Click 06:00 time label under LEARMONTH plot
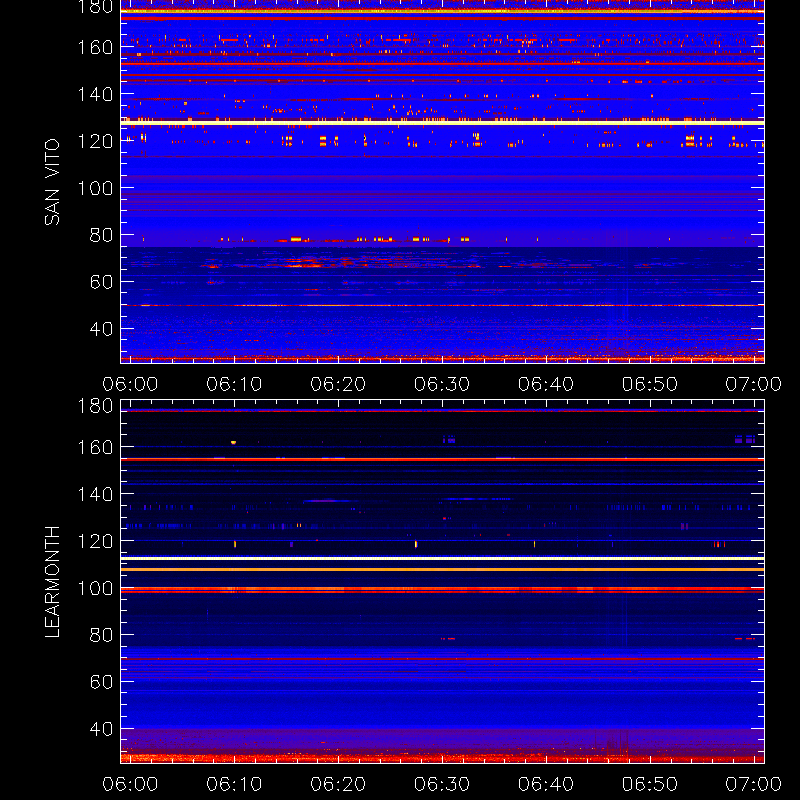Viewport: 800px width, 800px height. 130,784
